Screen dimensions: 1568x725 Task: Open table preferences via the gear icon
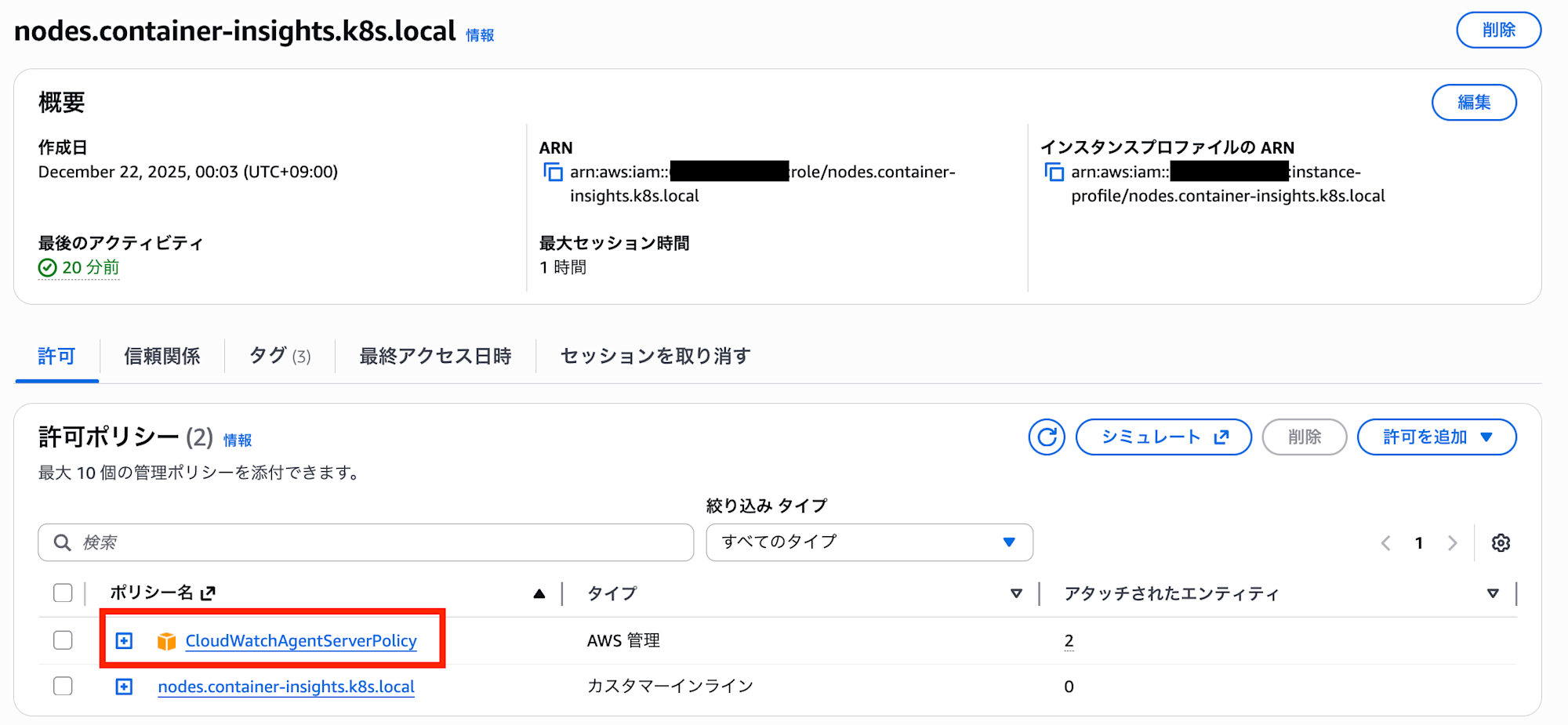1501,542
